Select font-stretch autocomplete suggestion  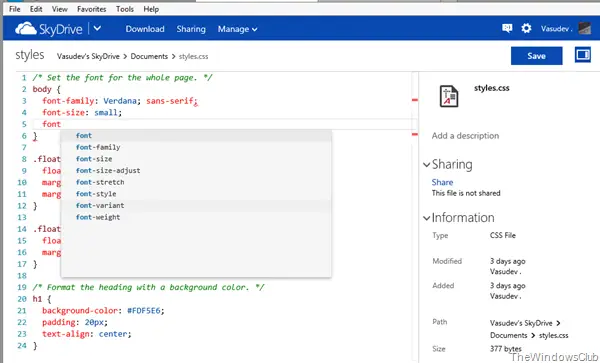click(x=196, y=182)
